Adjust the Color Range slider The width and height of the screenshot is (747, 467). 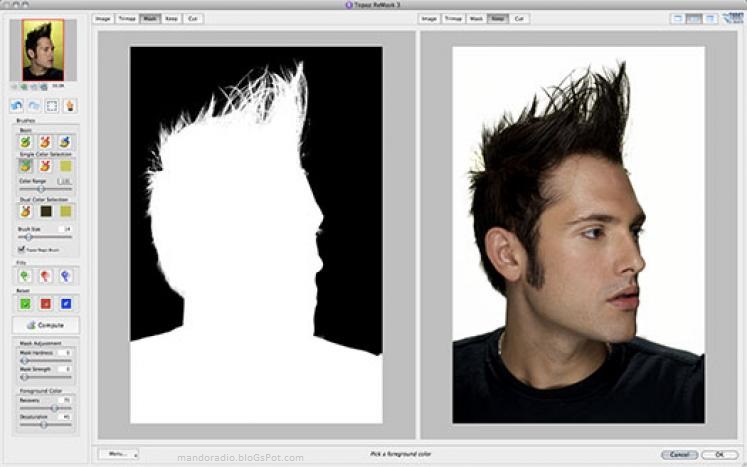point(45,189)
